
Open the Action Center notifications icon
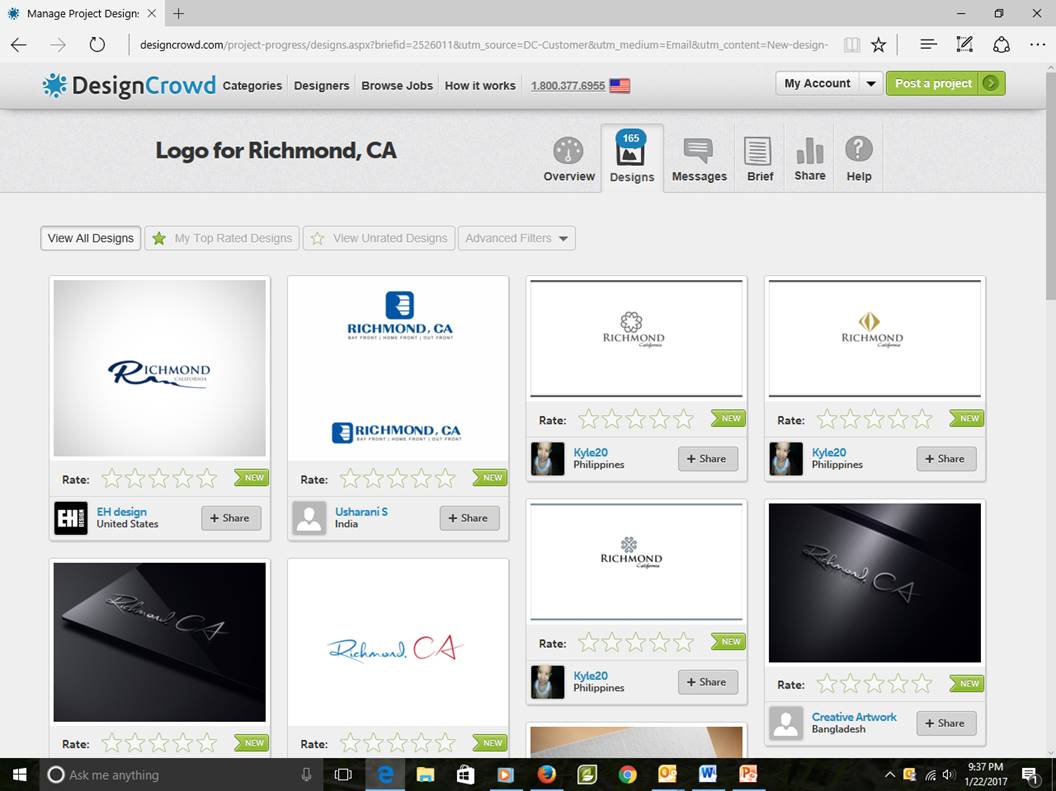(x=1029, y=775)
